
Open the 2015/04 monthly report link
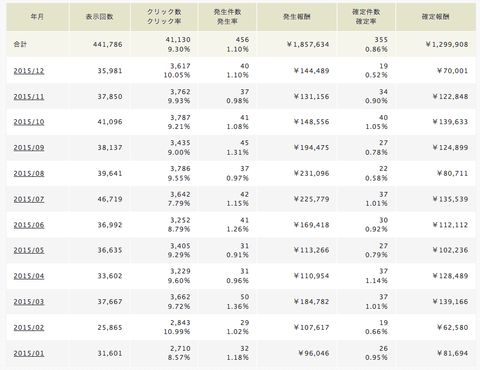pos(29,276)
